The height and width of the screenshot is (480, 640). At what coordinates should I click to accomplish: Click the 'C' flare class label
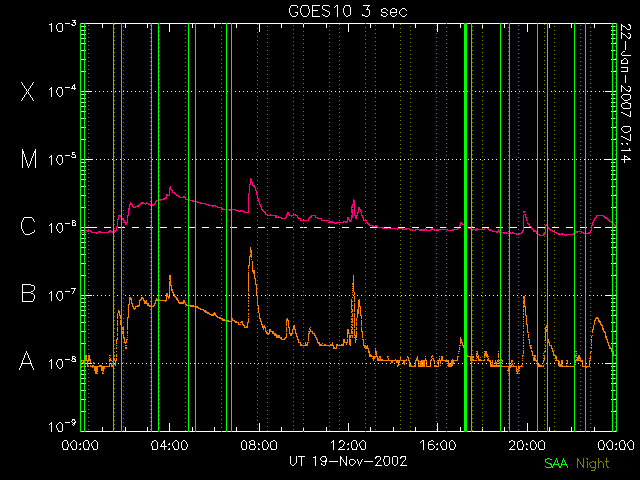(x=28, y=226)
